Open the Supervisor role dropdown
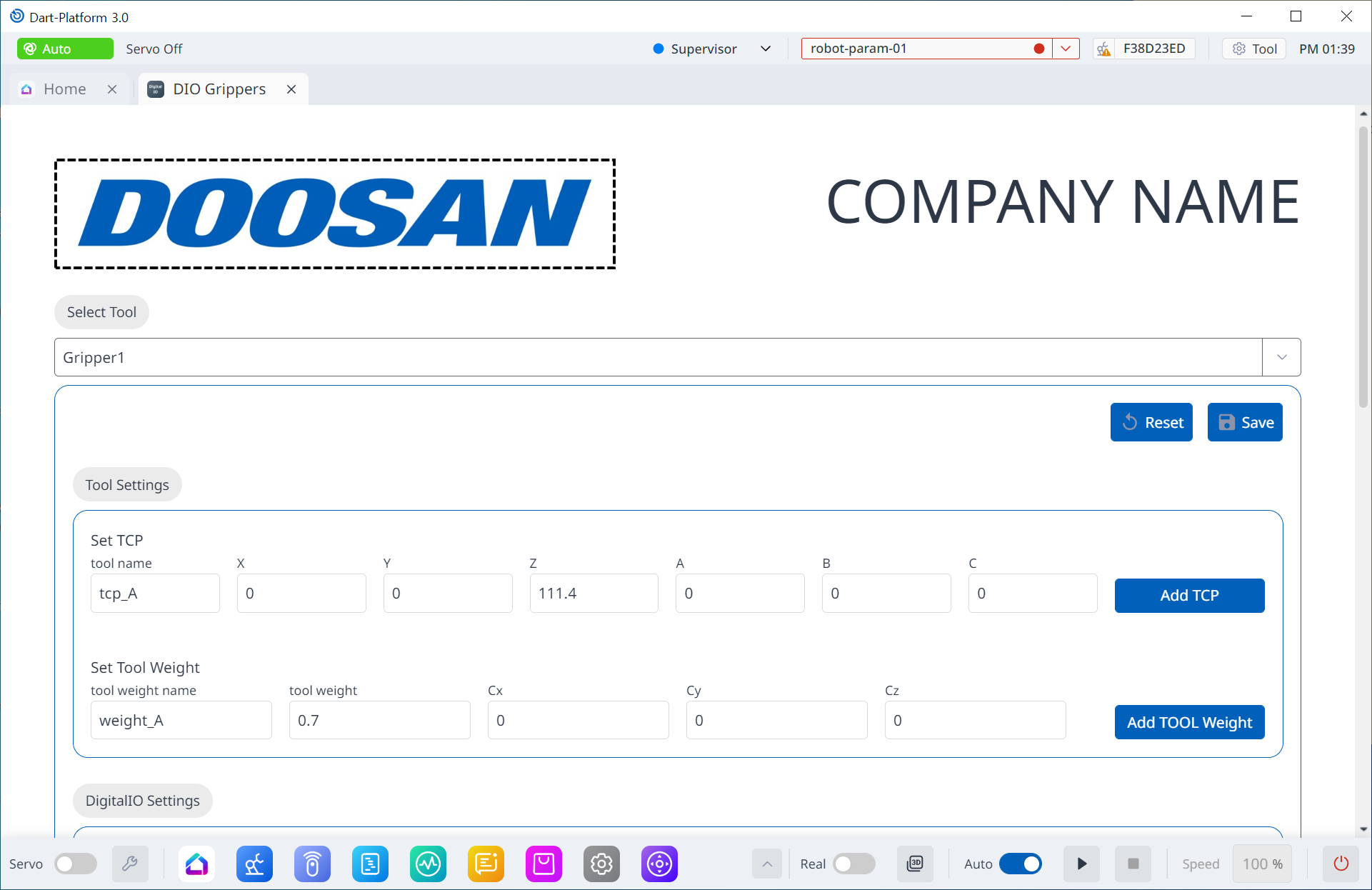 click(x=766, y=49)
